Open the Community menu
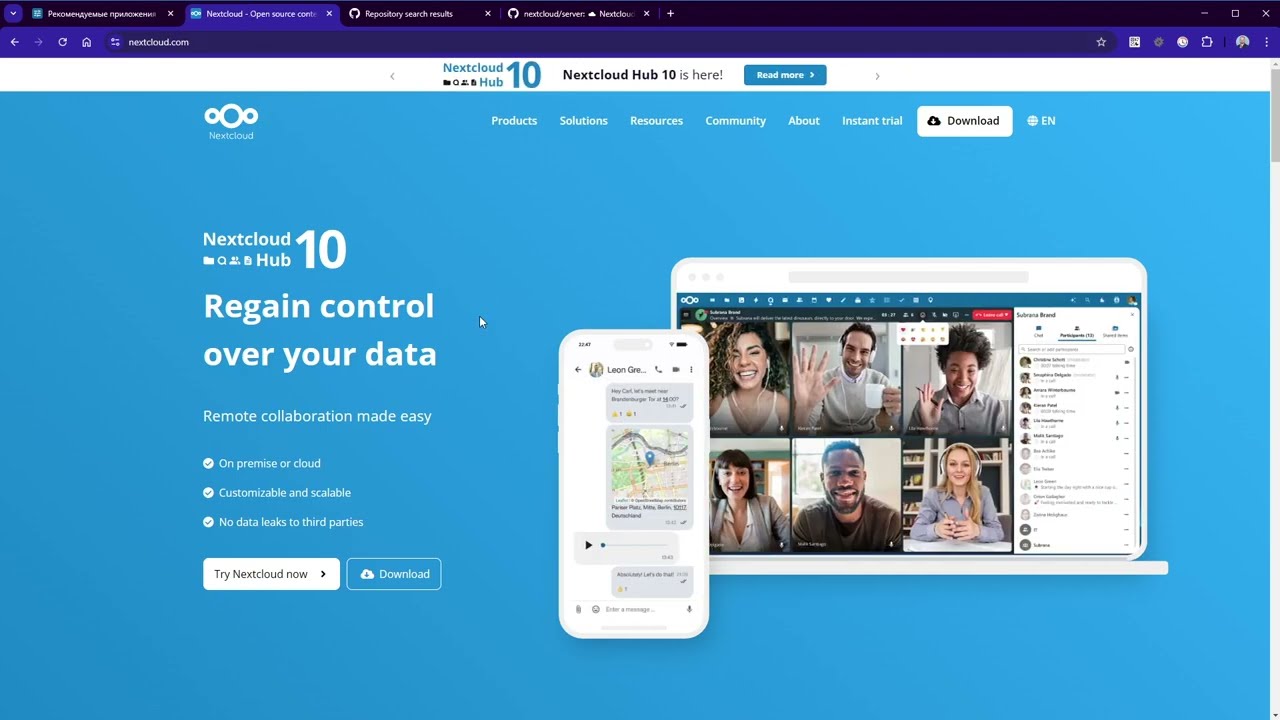 point(735,121)
